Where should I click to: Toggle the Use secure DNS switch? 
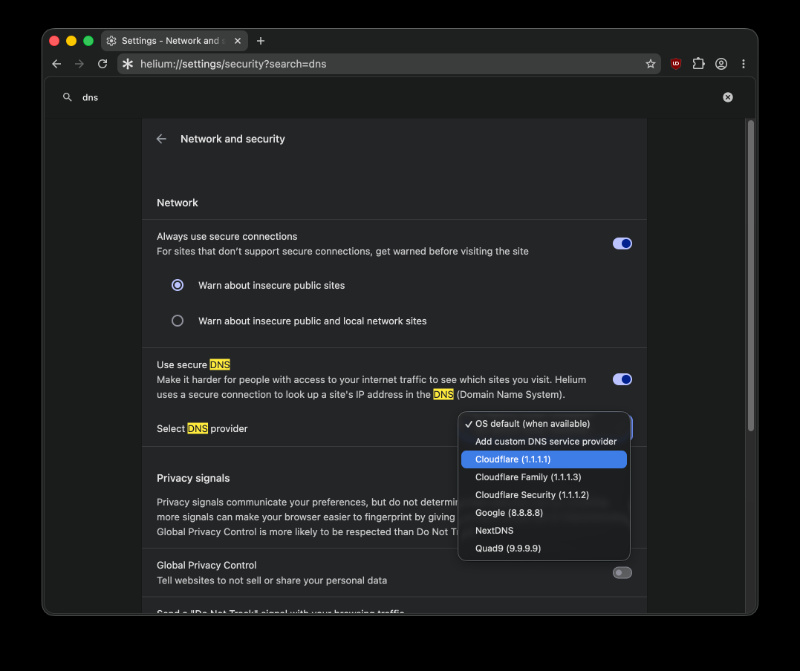pos(622,380)
